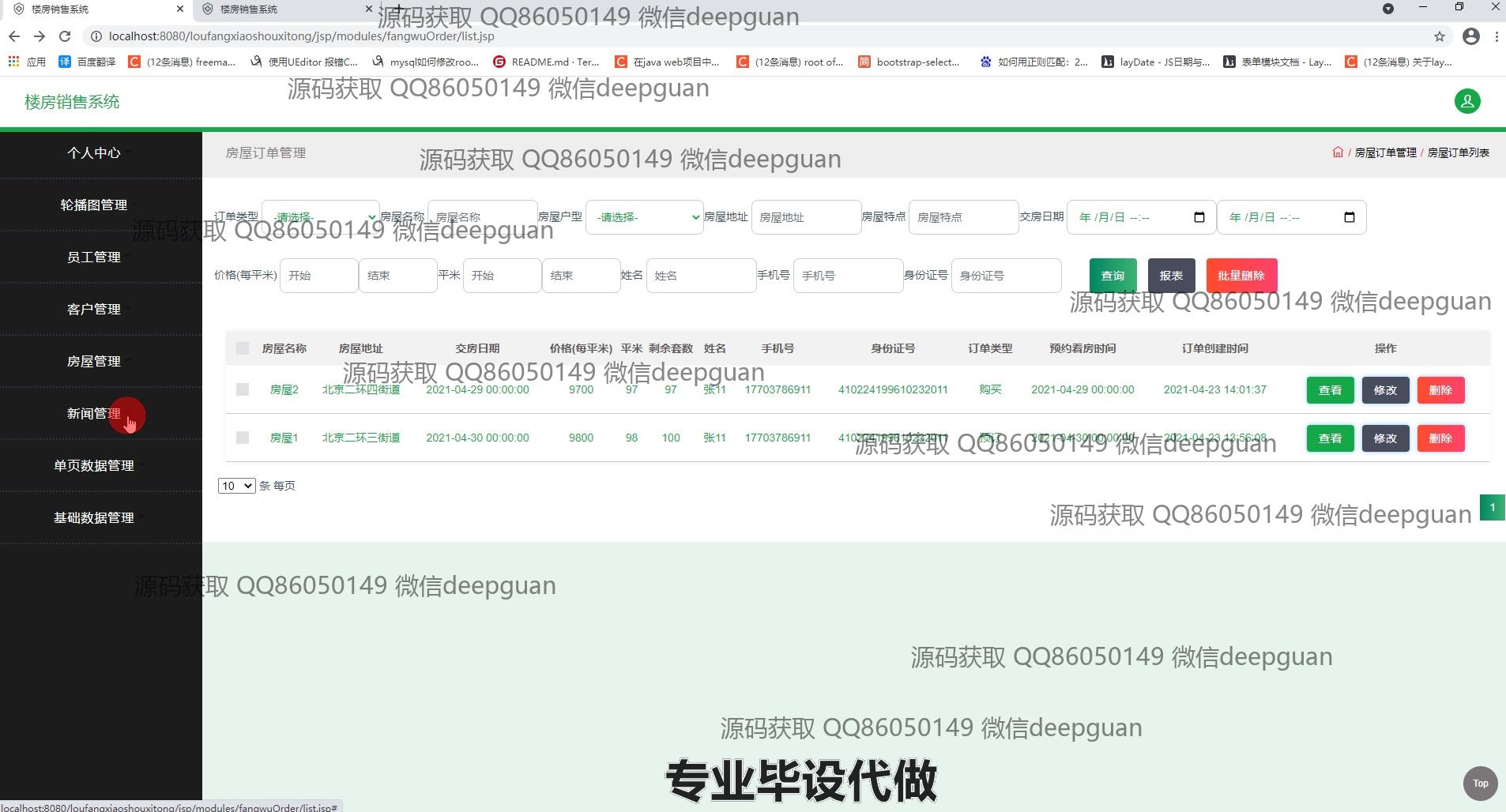Click the green 查询 button
1506x812 pixels.
(1113, 276)
